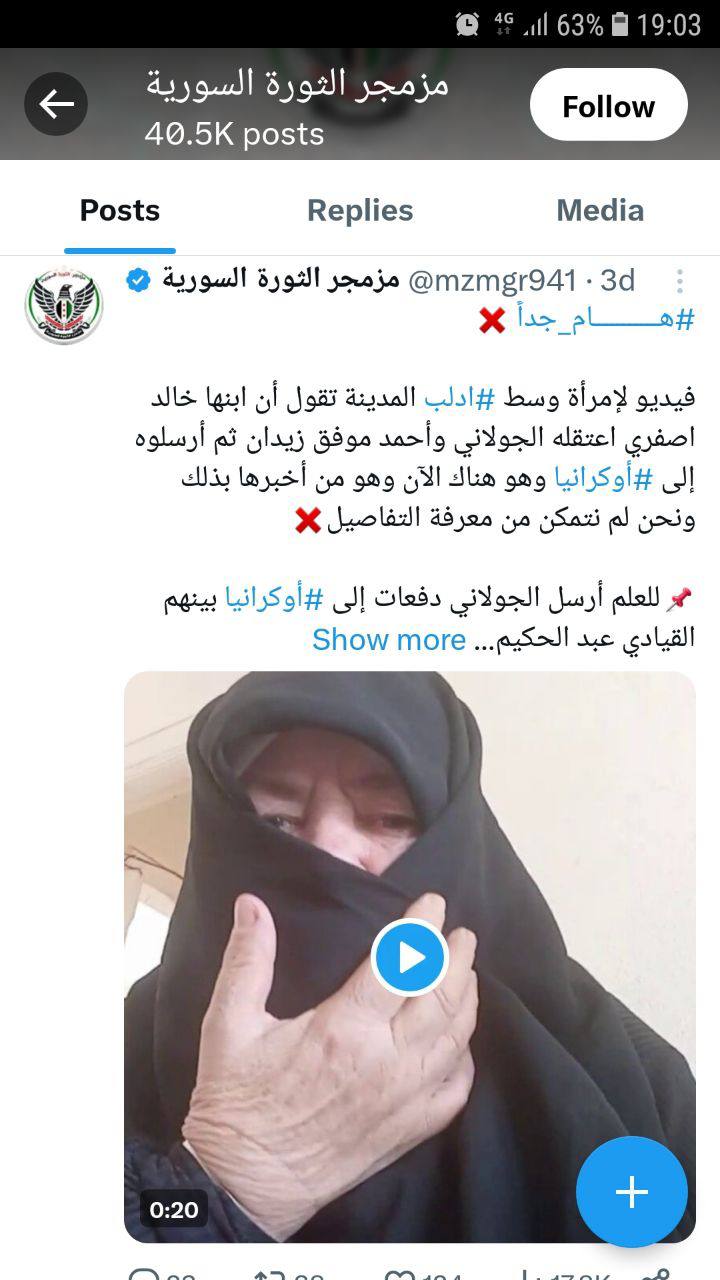The height and width of the screenshot is (1280, 720).
Task: Click the 40.5K posts count in header
Action: coord(234,134)
